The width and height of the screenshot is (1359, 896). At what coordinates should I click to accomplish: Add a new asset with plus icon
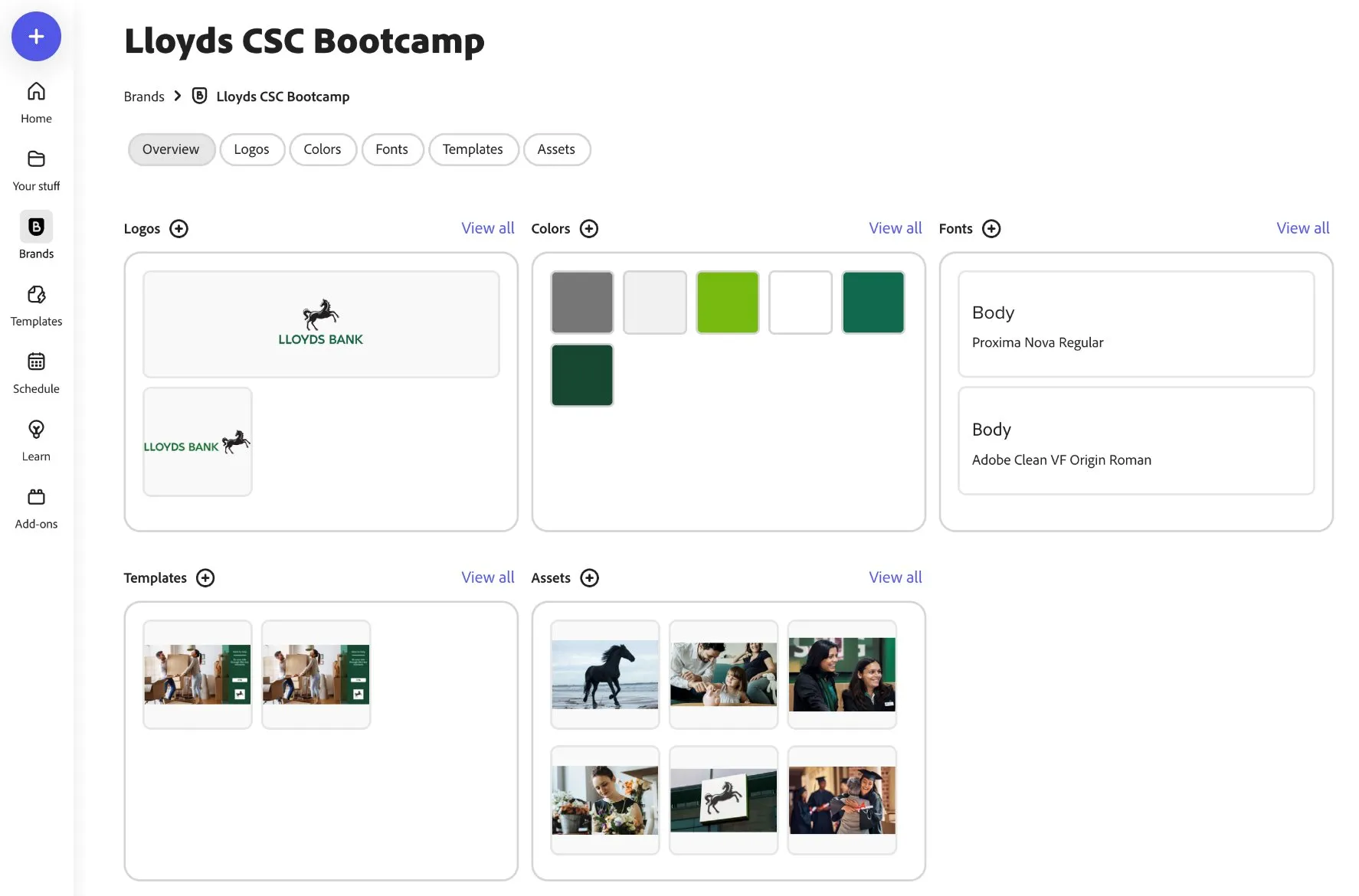589,578
